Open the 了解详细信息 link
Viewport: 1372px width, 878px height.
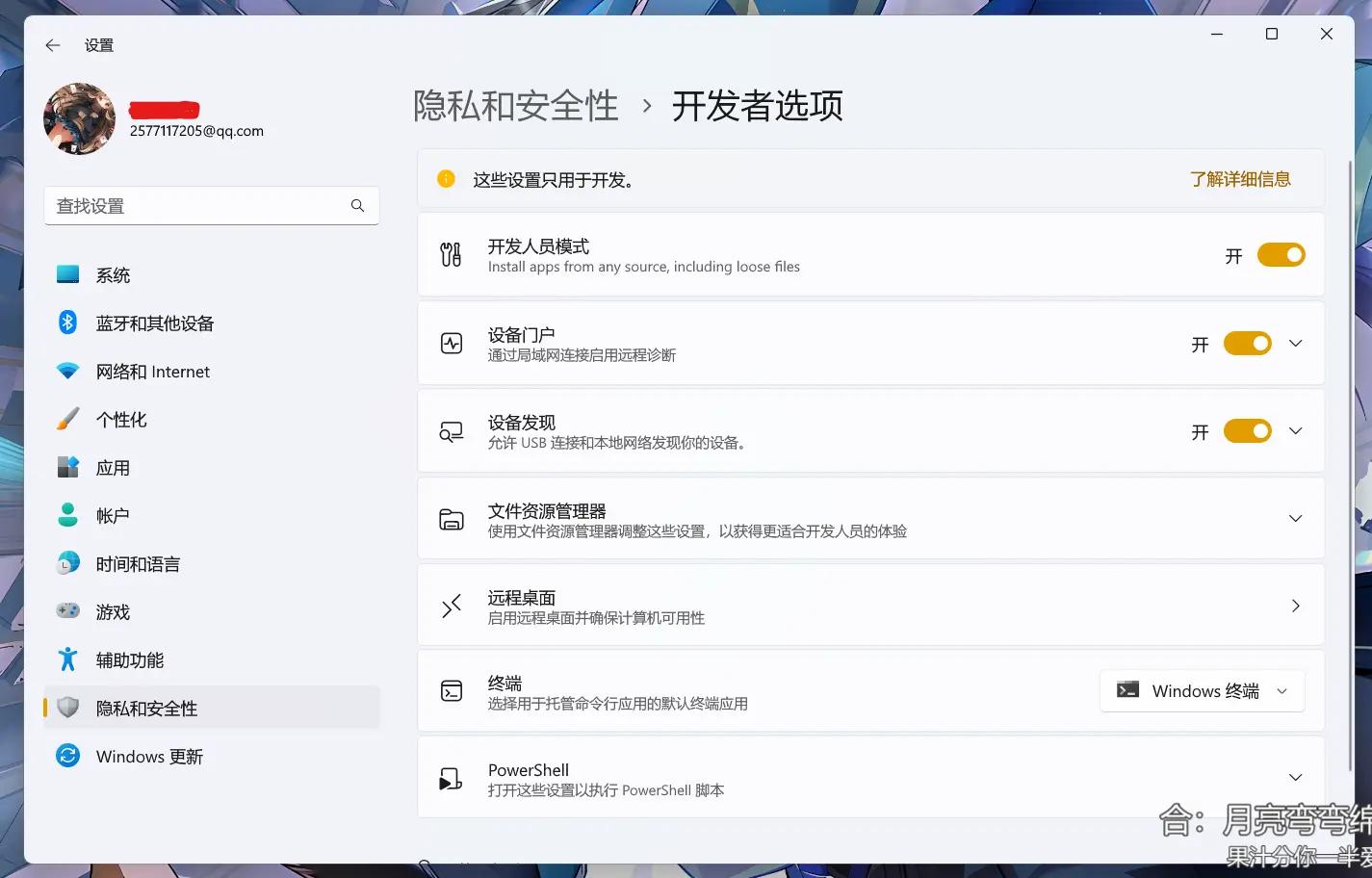click(1240, 179)
